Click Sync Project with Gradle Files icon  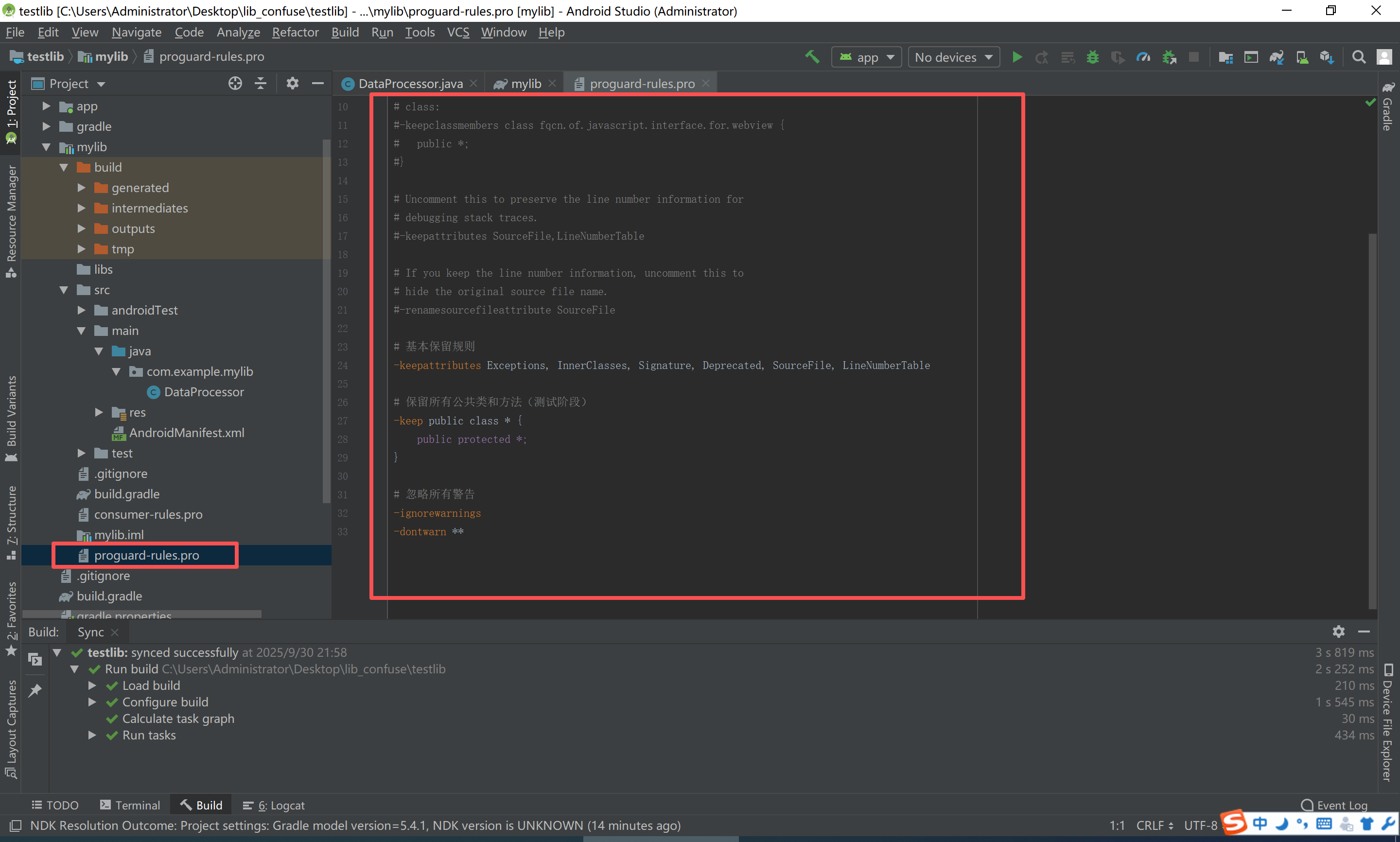(x=1277, y=57)
